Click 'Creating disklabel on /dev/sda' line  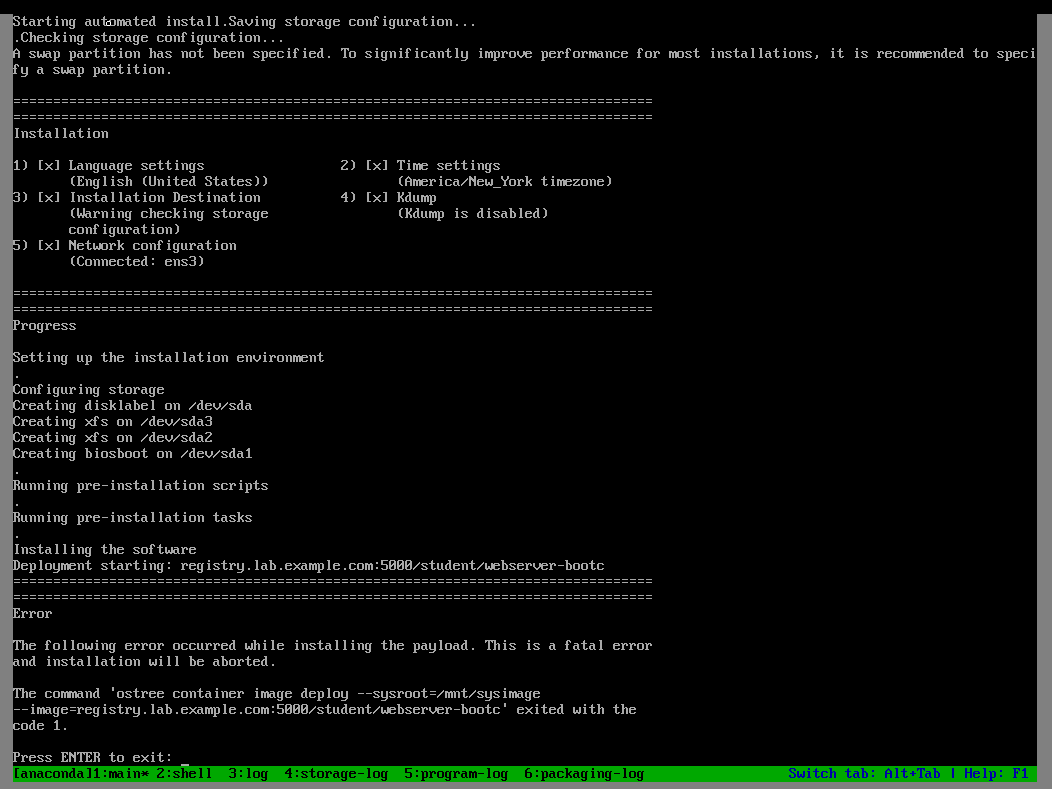(x=132, y=406)
